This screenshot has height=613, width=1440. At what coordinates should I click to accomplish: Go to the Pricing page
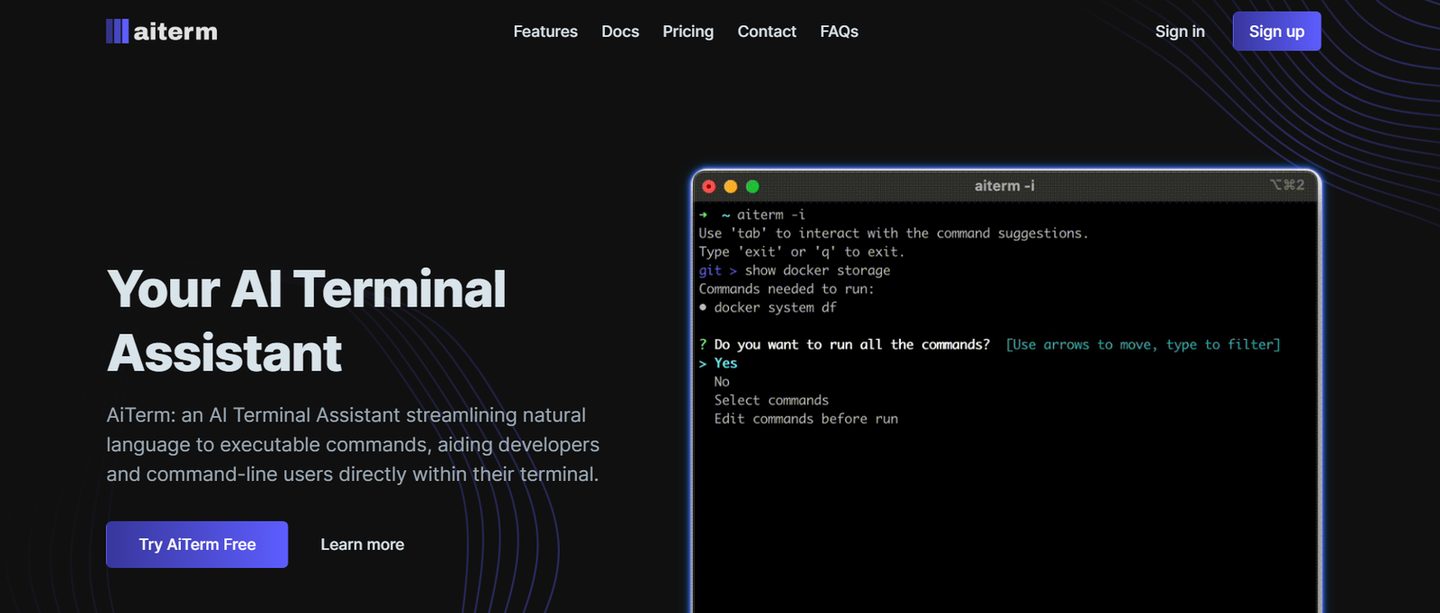point(688,31)
